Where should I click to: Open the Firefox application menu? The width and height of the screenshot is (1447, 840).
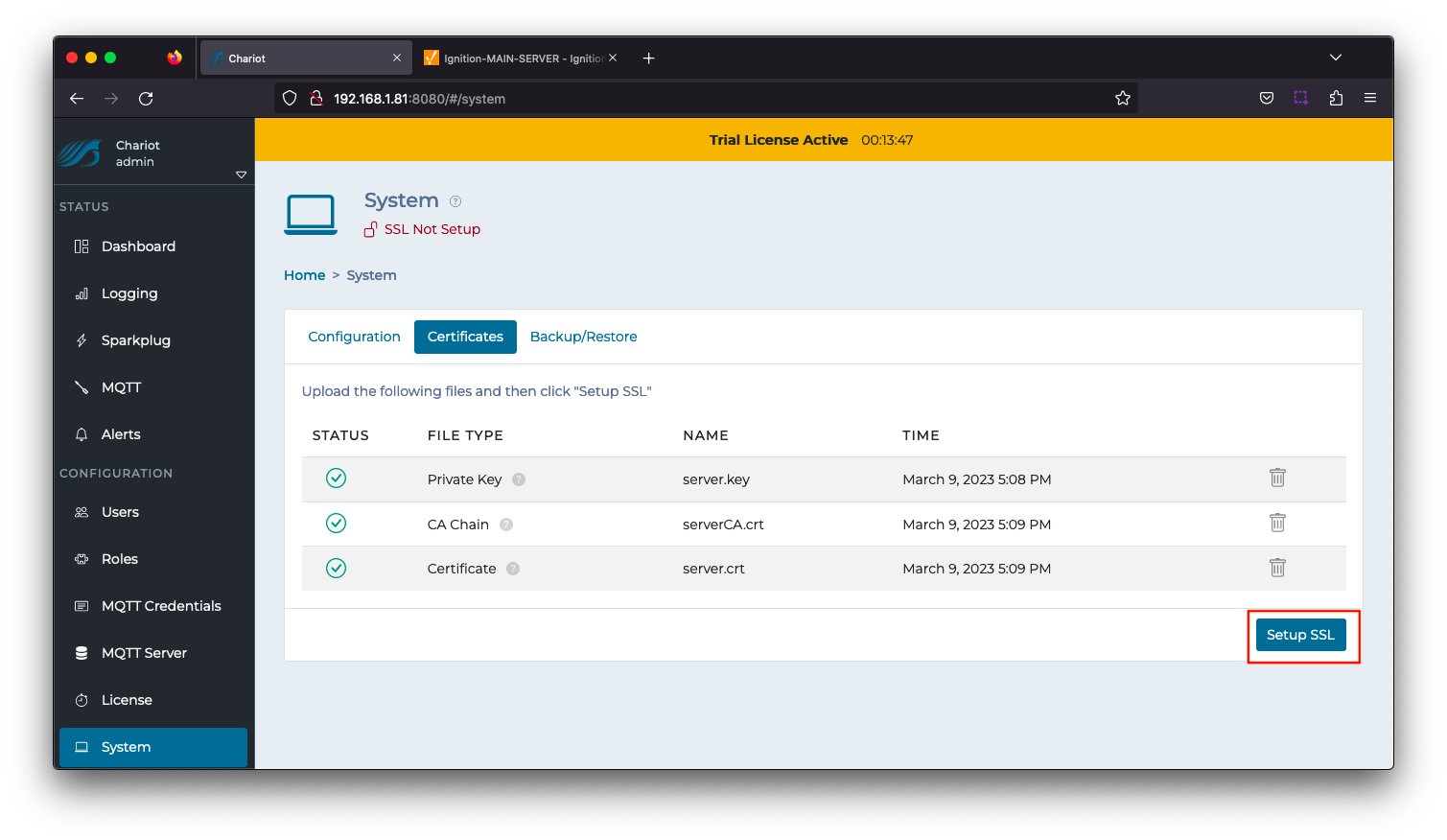coord(1370,99)
